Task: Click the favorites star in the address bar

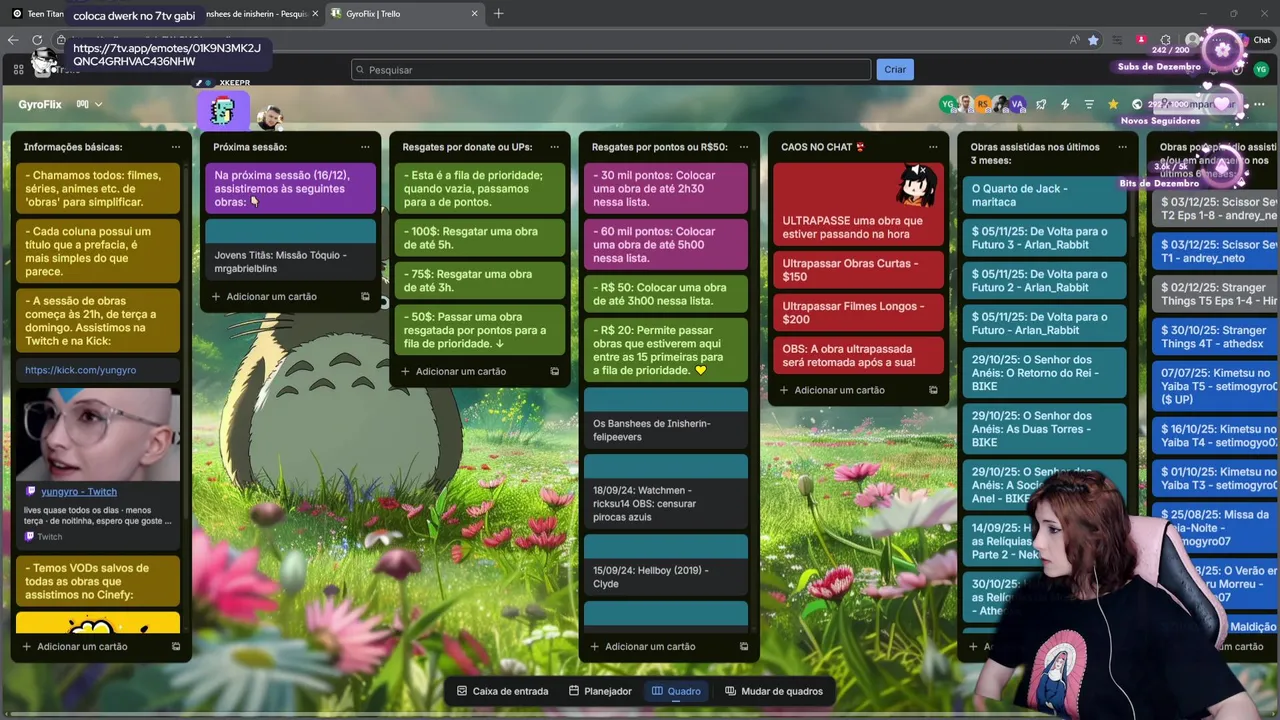Action: [x=1093, y=40]
